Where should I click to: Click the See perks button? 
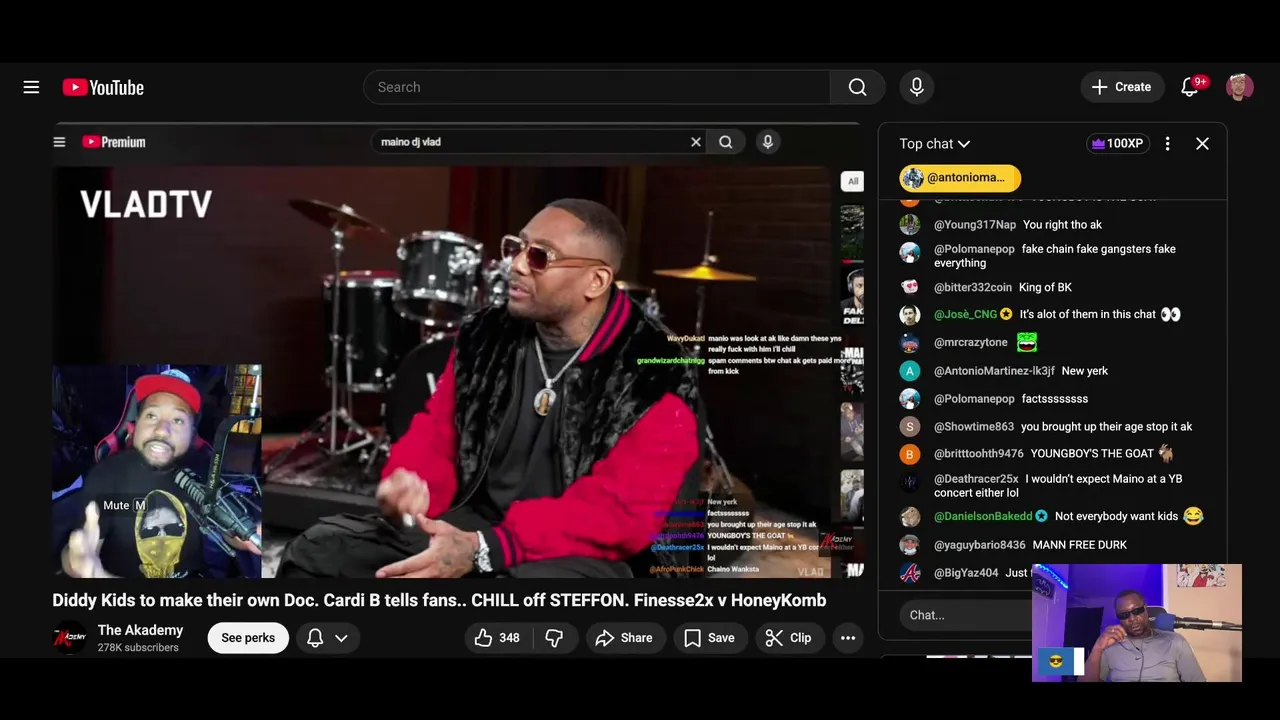point(248,638)
